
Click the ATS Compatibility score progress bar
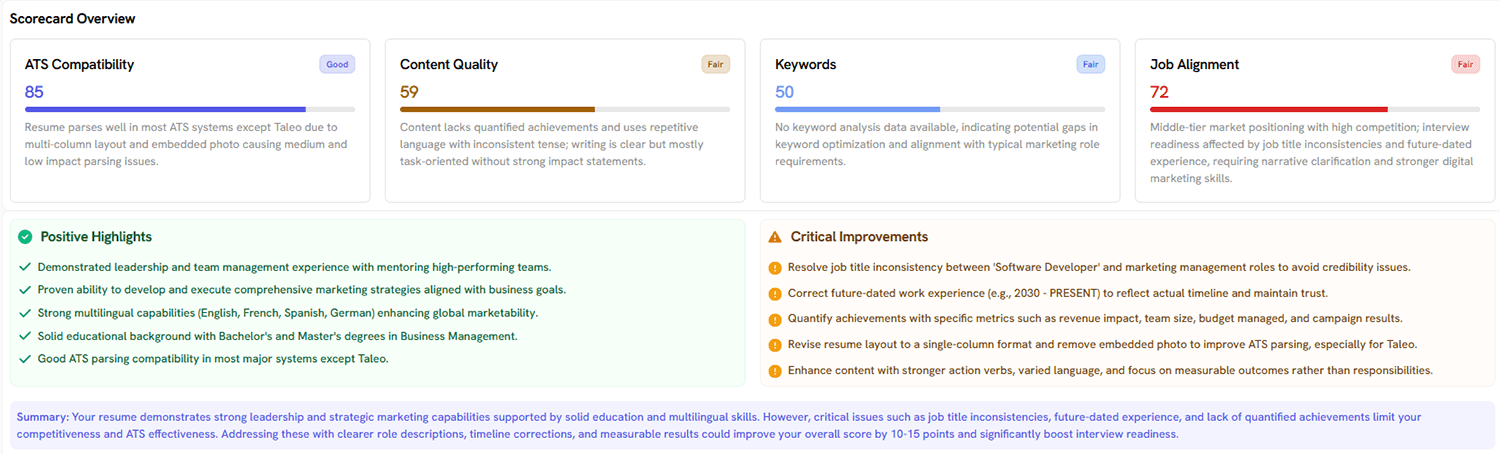(x=190, y=109)
